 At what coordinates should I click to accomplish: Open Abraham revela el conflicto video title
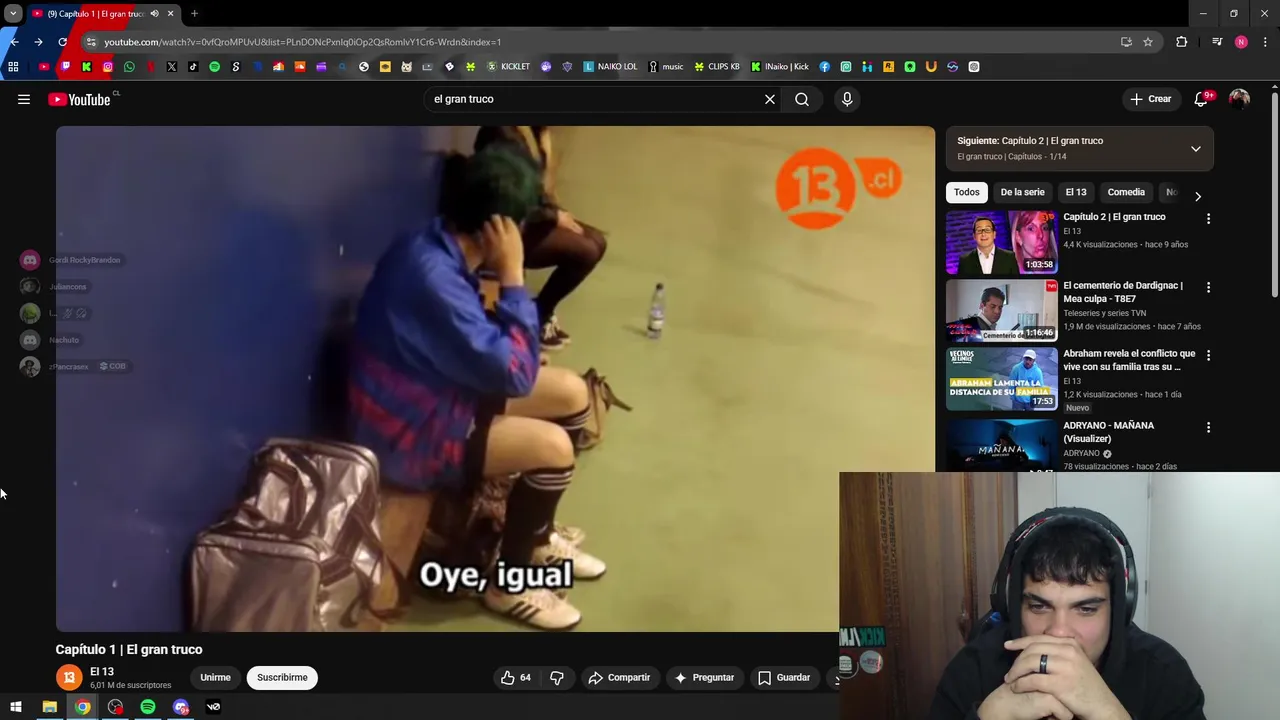[1129, 360]
